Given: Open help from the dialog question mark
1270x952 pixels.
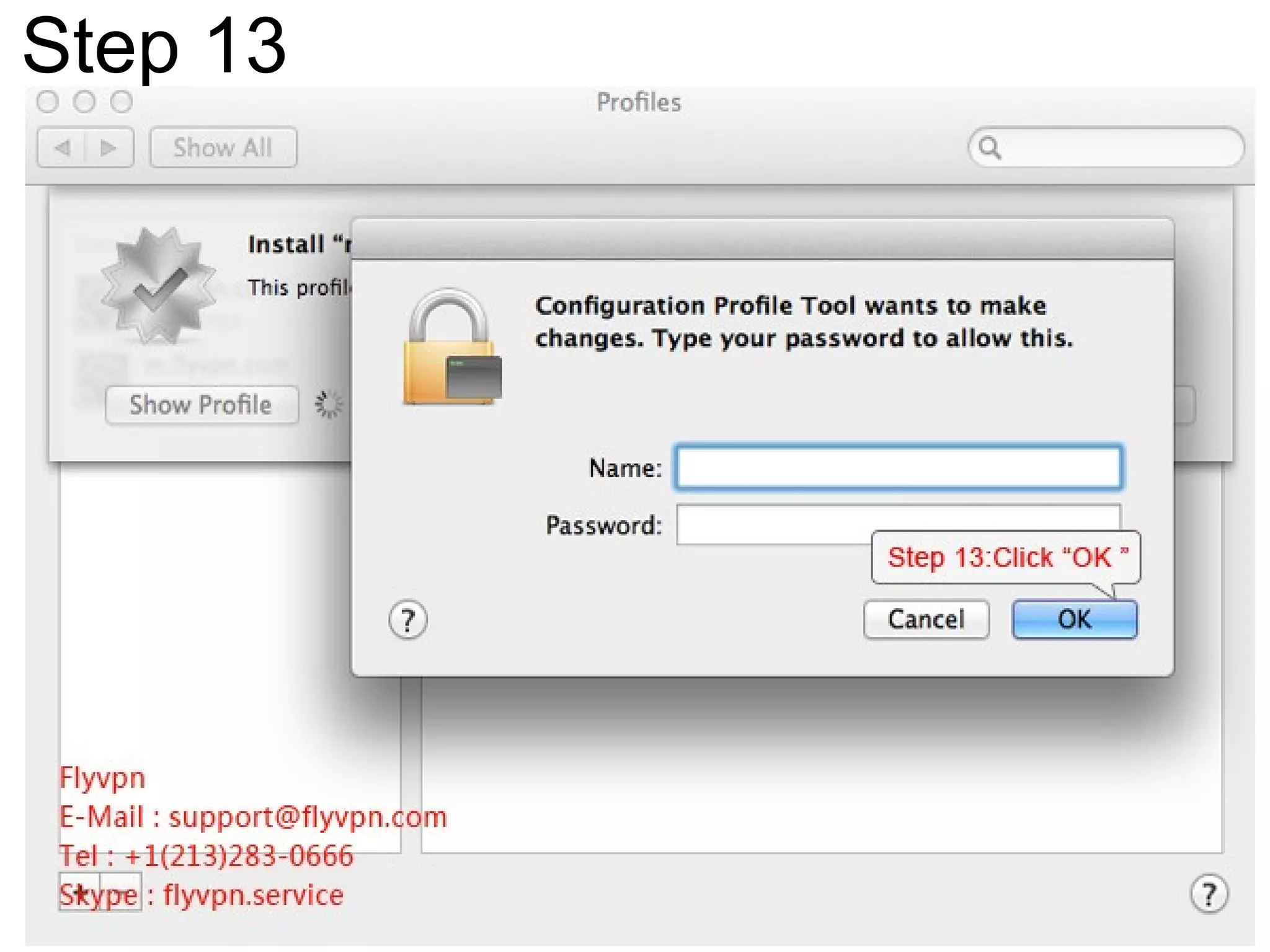Looking at the screenshot, I should coord(407,619).
